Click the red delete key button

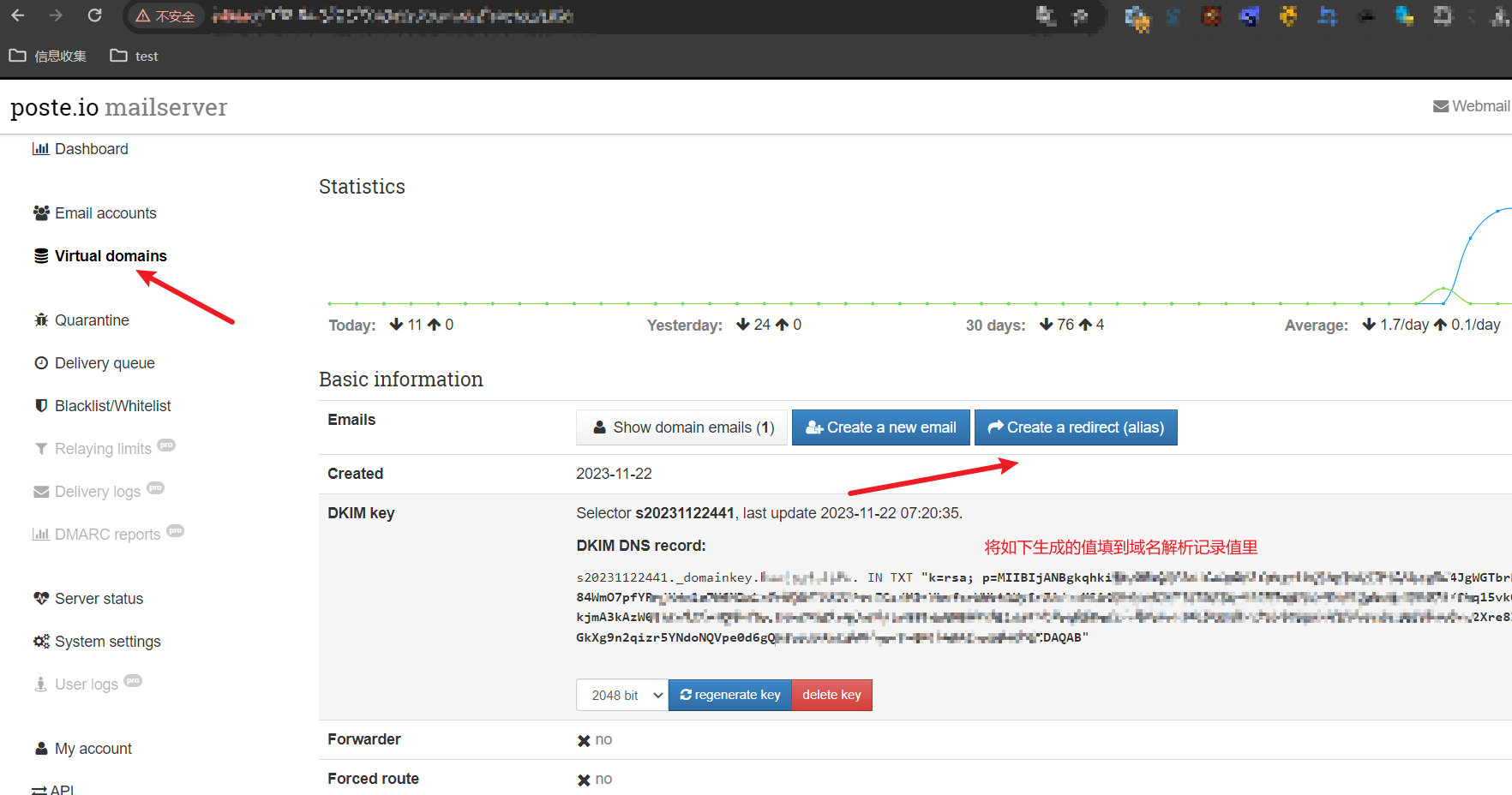(831, 695)
